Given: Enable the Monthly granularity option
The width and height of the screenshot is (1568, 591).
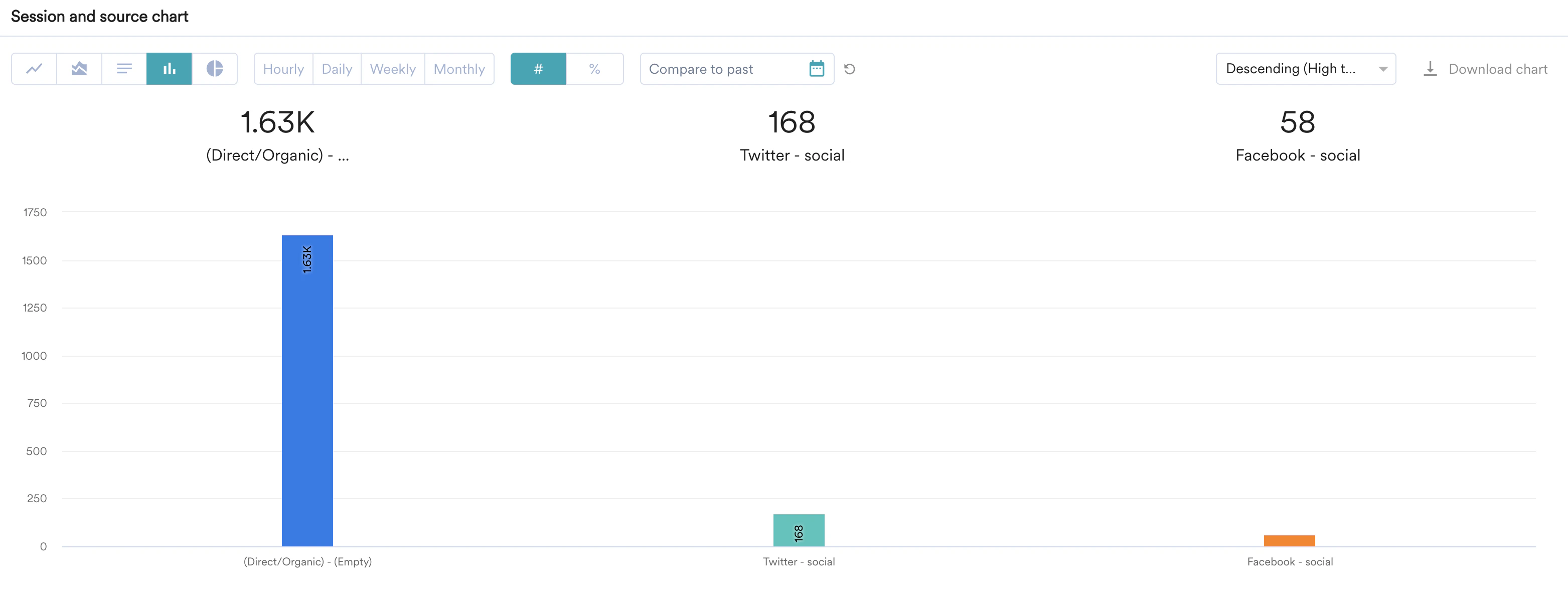Looking at the screenshot, I should [x=459, y=69].
